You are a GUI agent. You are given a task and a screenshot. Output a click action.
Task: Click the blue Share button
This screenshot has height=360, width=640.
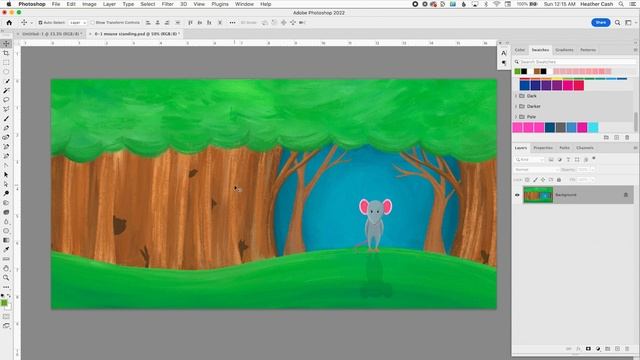[x=600, y=23]
